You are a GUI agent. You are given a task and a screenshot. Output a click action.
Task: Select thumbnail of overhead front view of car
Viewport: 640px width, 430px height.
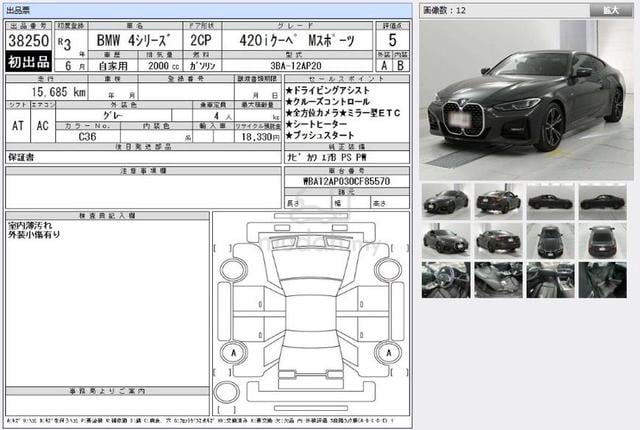[x=550, y=241]
